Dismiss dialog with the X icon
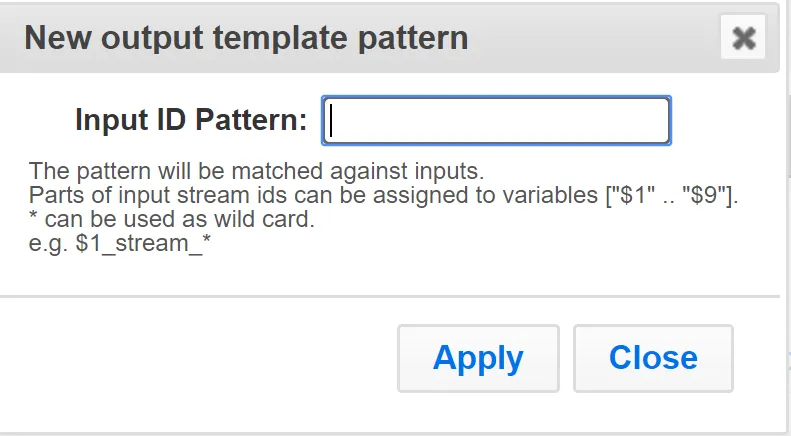The width and height of the screenshot is (791, 436). [x=743, y=37]
